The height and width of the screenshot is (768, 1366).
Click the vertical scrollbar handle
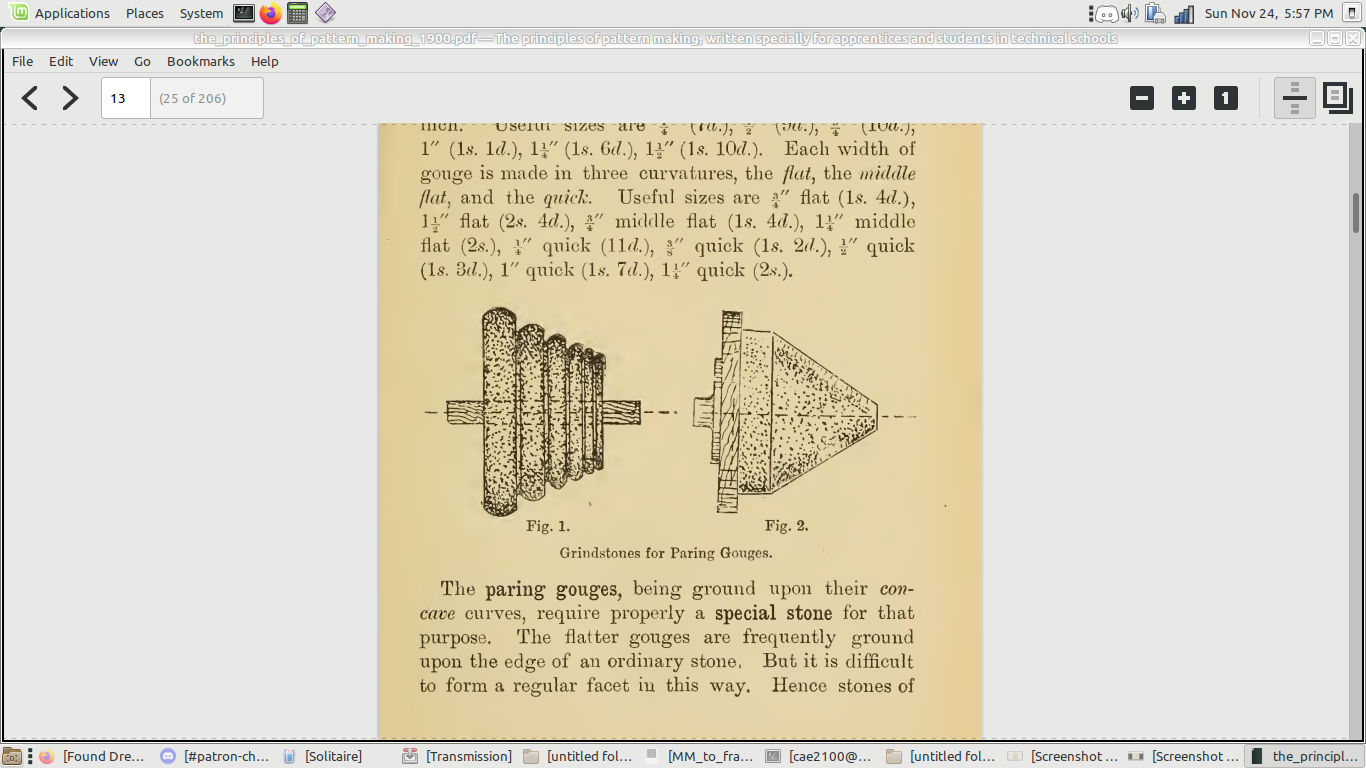click(1356, 212)
